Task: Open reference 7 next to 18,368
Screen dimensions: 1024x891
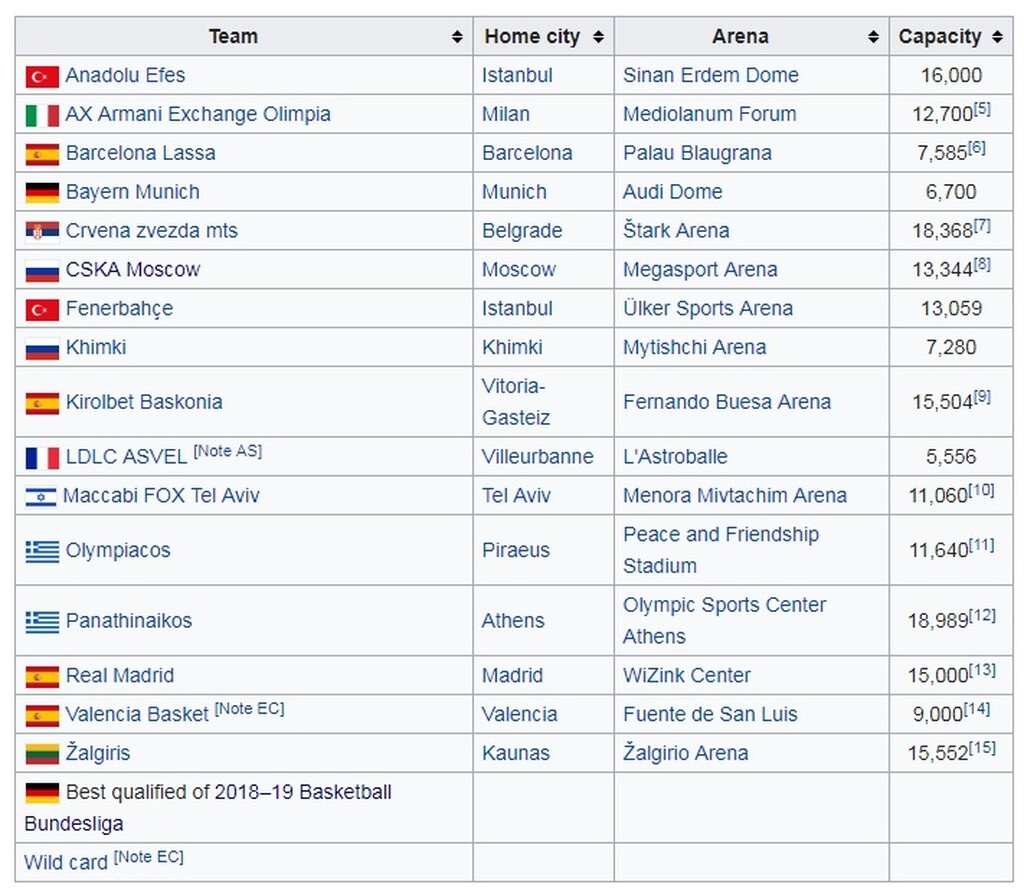Action: pos(982,225)
